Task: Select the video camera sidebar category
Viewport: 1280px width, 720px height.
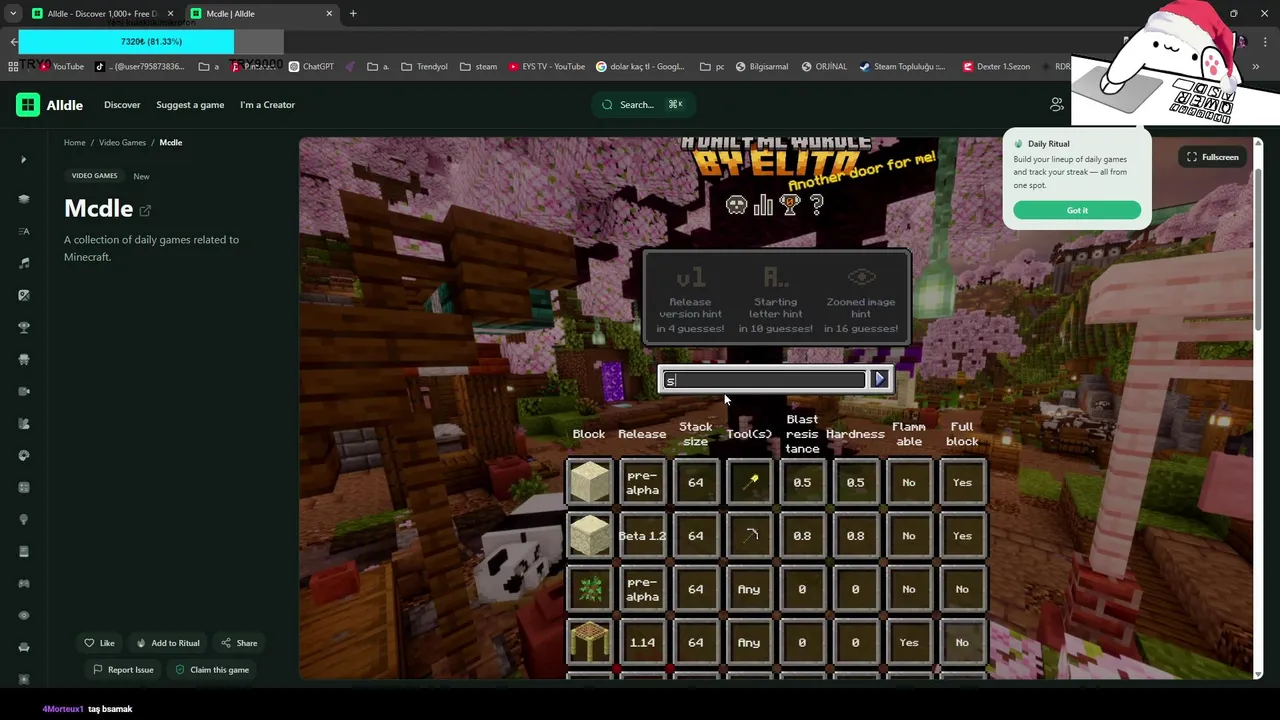Action: coord(24,391)
